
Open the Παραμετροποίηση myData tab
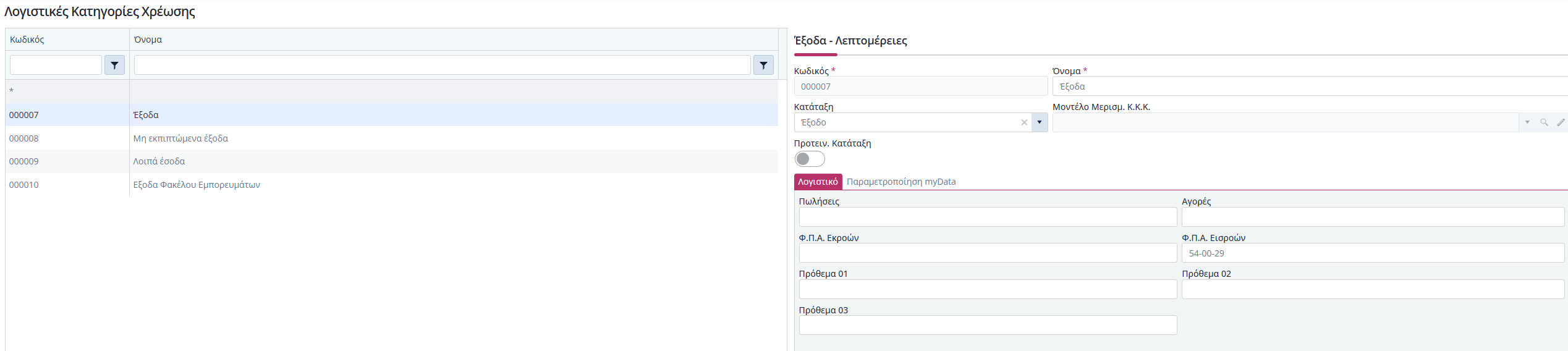tap(901, 182)
